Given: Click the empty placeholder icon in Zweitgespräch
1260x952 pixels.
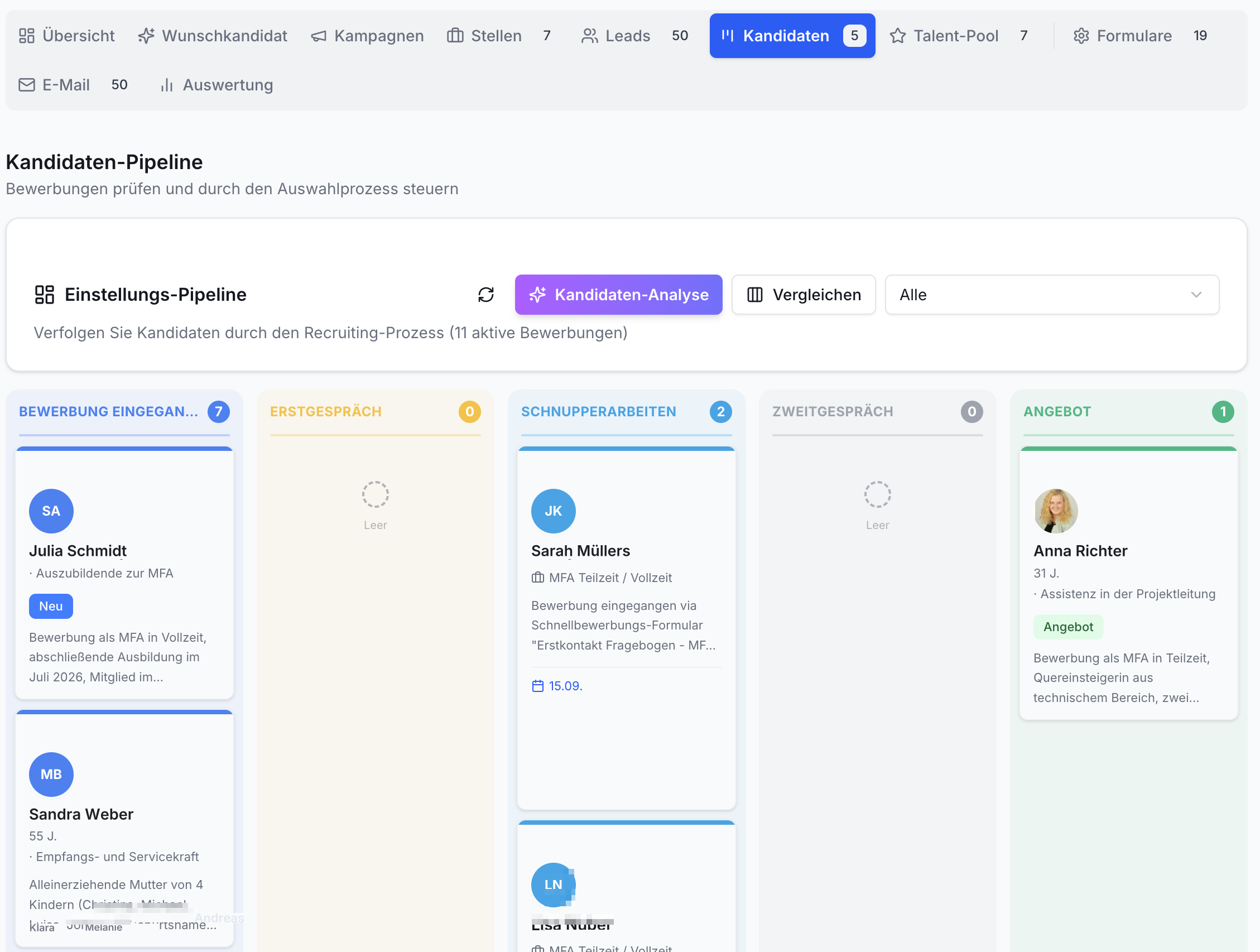Looking at the screenshot, I should coord(877,494).
